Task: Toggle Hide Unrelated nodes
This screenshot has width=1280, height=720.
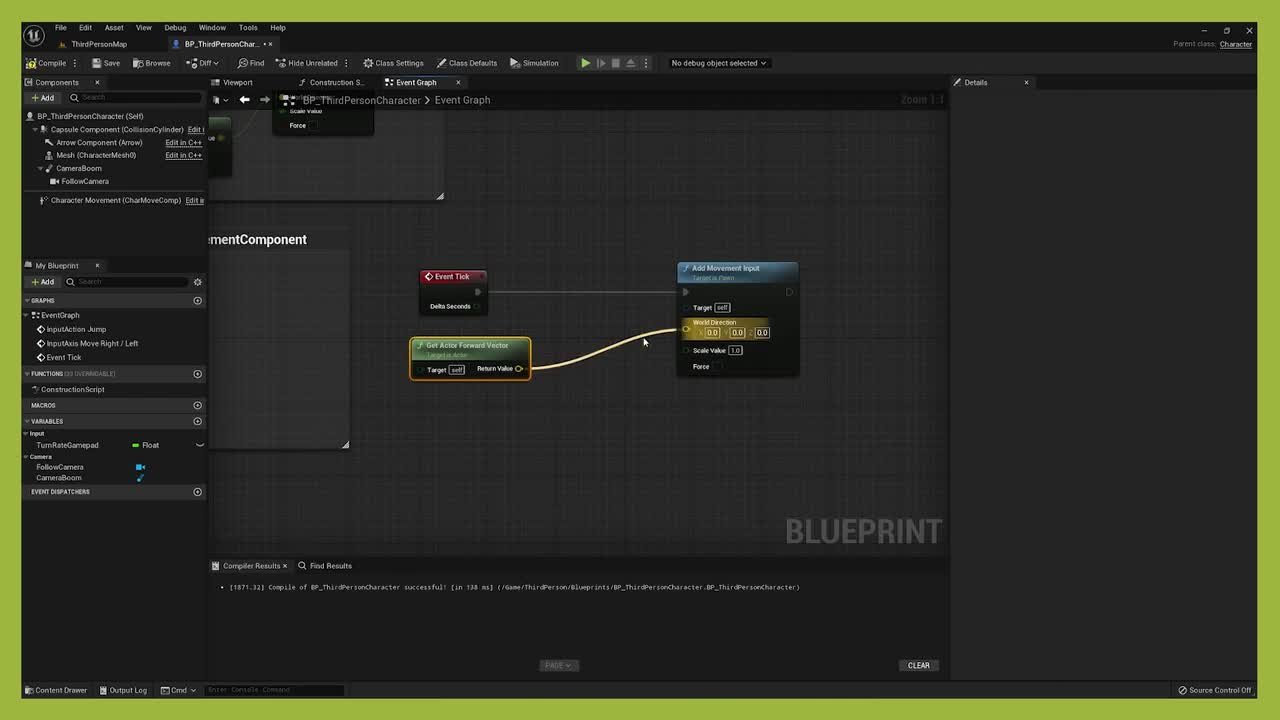Action: (x=307, y=63)
